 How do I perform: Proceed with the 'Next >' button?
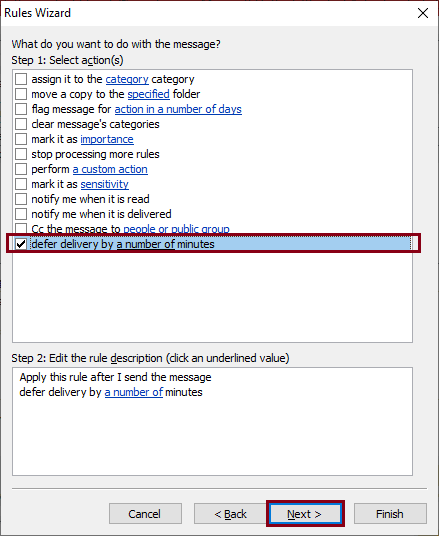point(305,513)
